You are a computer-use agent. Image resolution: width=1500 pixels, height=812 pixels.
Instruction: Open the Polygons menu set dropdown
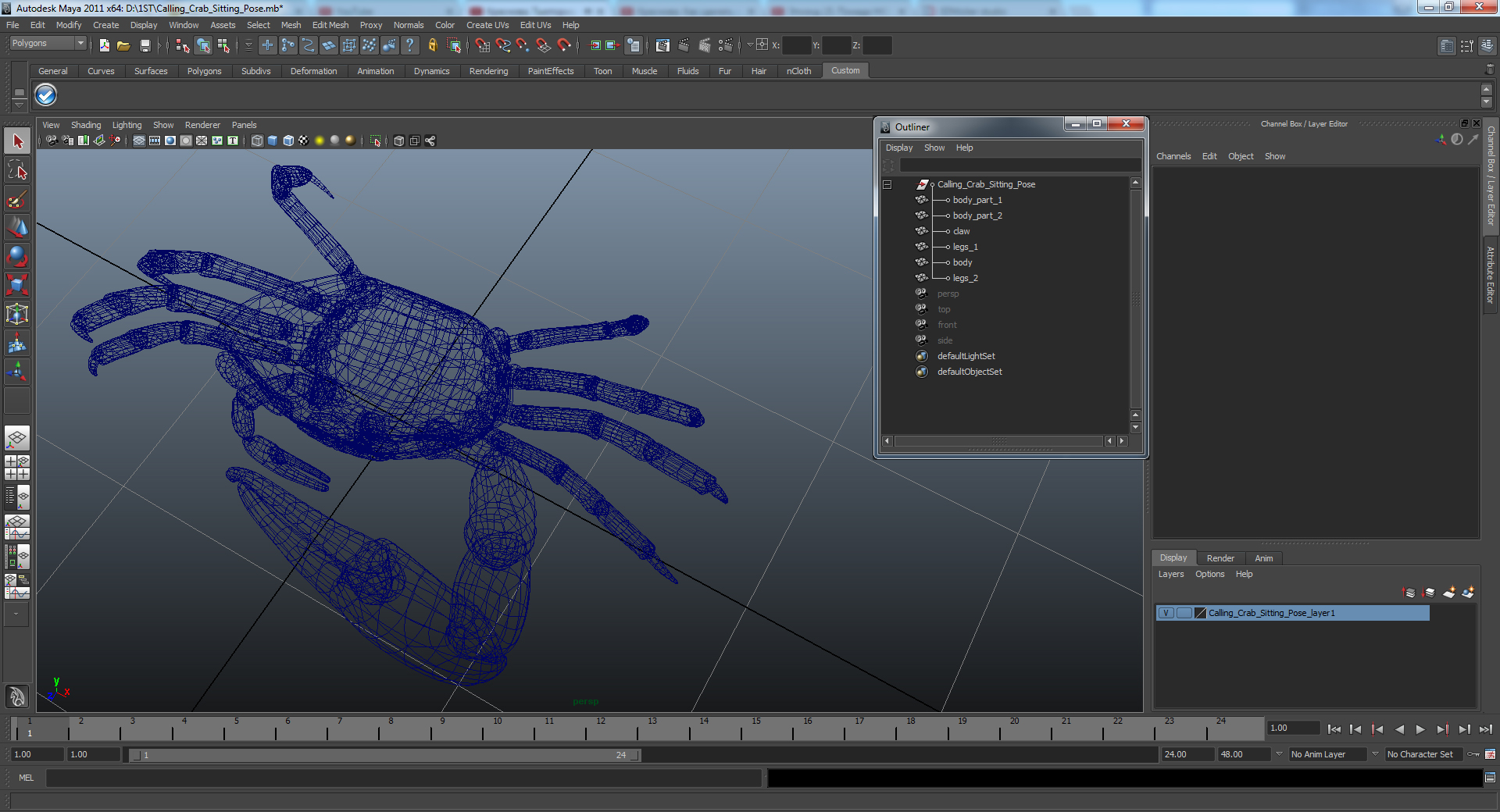point(47,44)
